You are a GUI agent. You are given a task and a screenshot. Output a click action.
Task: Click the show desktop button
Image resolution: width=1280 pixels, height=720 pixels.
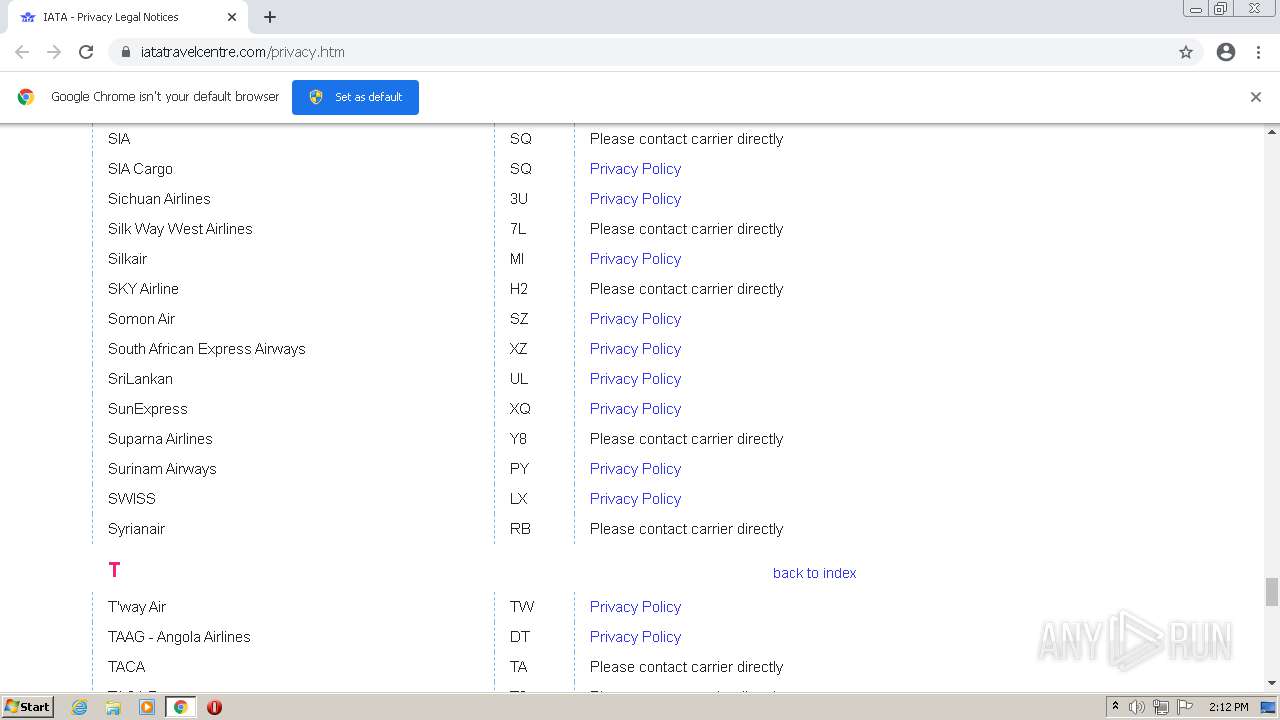point(1268,707)
